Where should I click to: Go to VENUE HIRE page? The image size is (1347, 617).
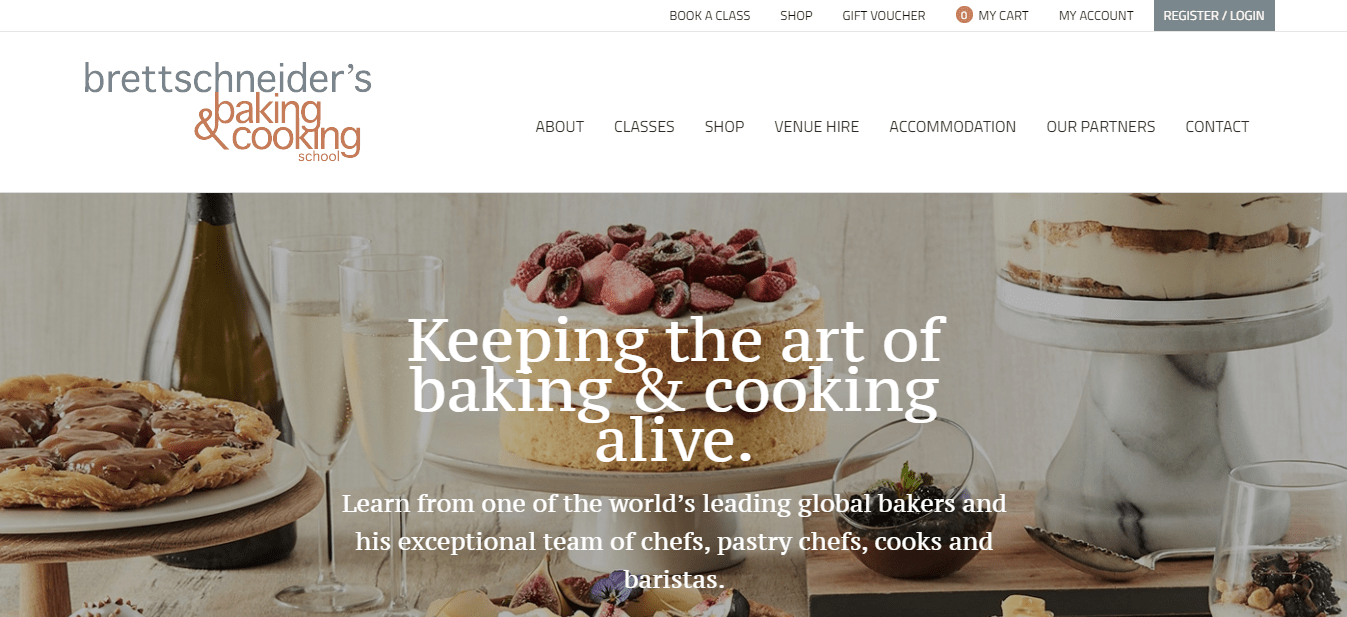coord(817,127)
